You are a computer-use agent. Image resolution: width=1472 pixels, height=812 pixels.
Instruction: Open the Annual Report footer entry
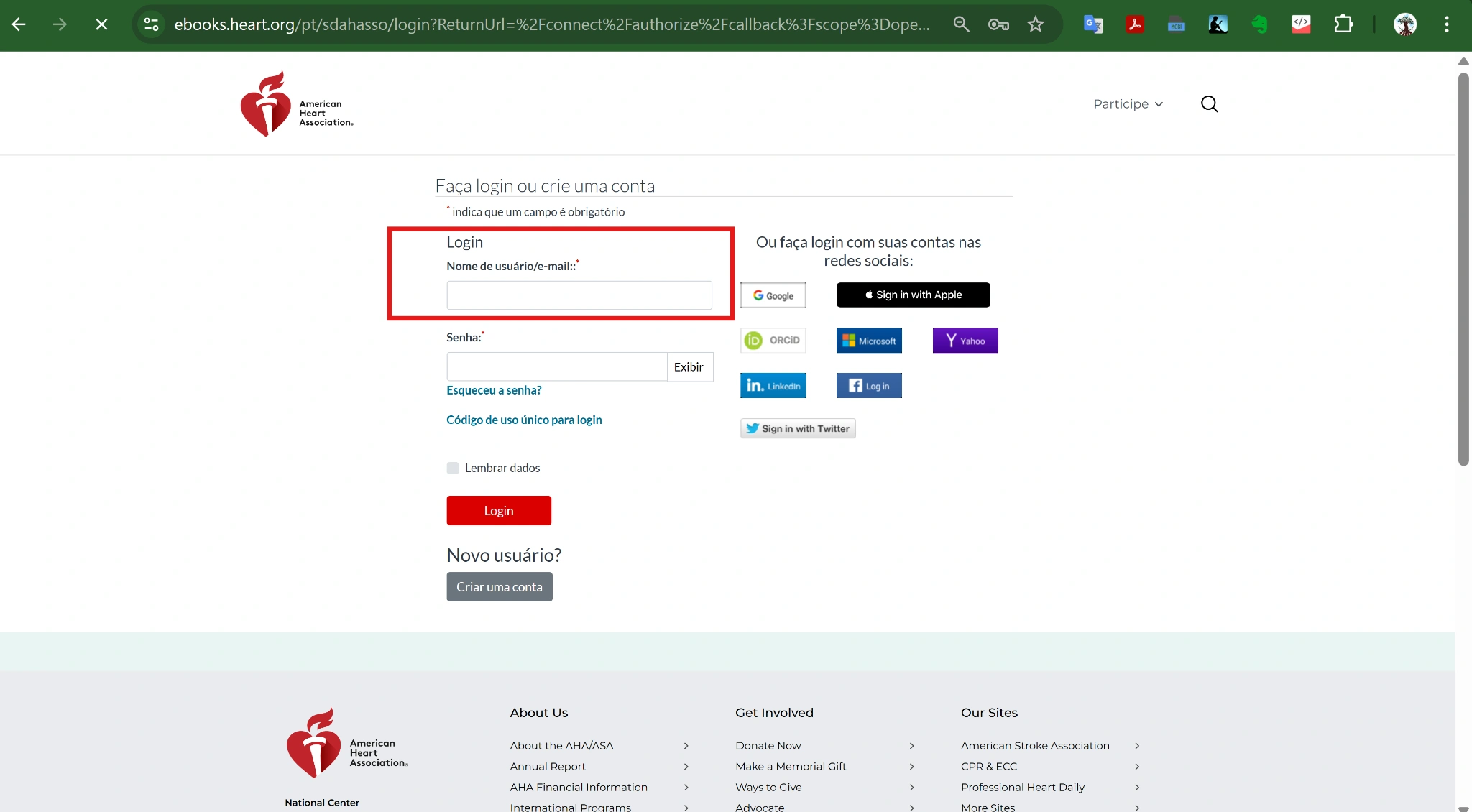(547, 767)
